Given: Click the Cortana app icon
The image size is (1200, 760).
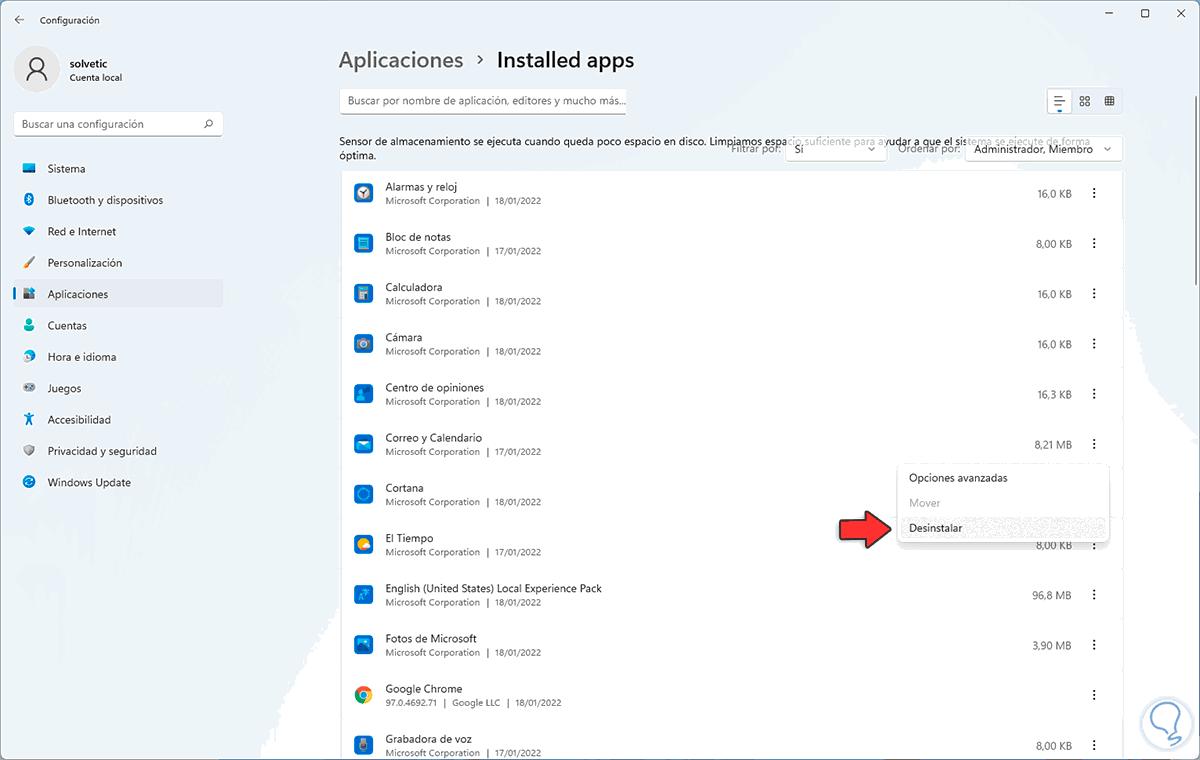Looking at the screenshot, I should coord(363,494).
